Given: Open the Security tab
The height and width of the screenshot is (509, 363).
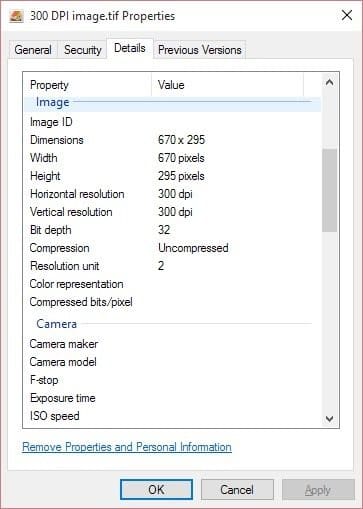Looking at the screenshot, I should (83, 50).
